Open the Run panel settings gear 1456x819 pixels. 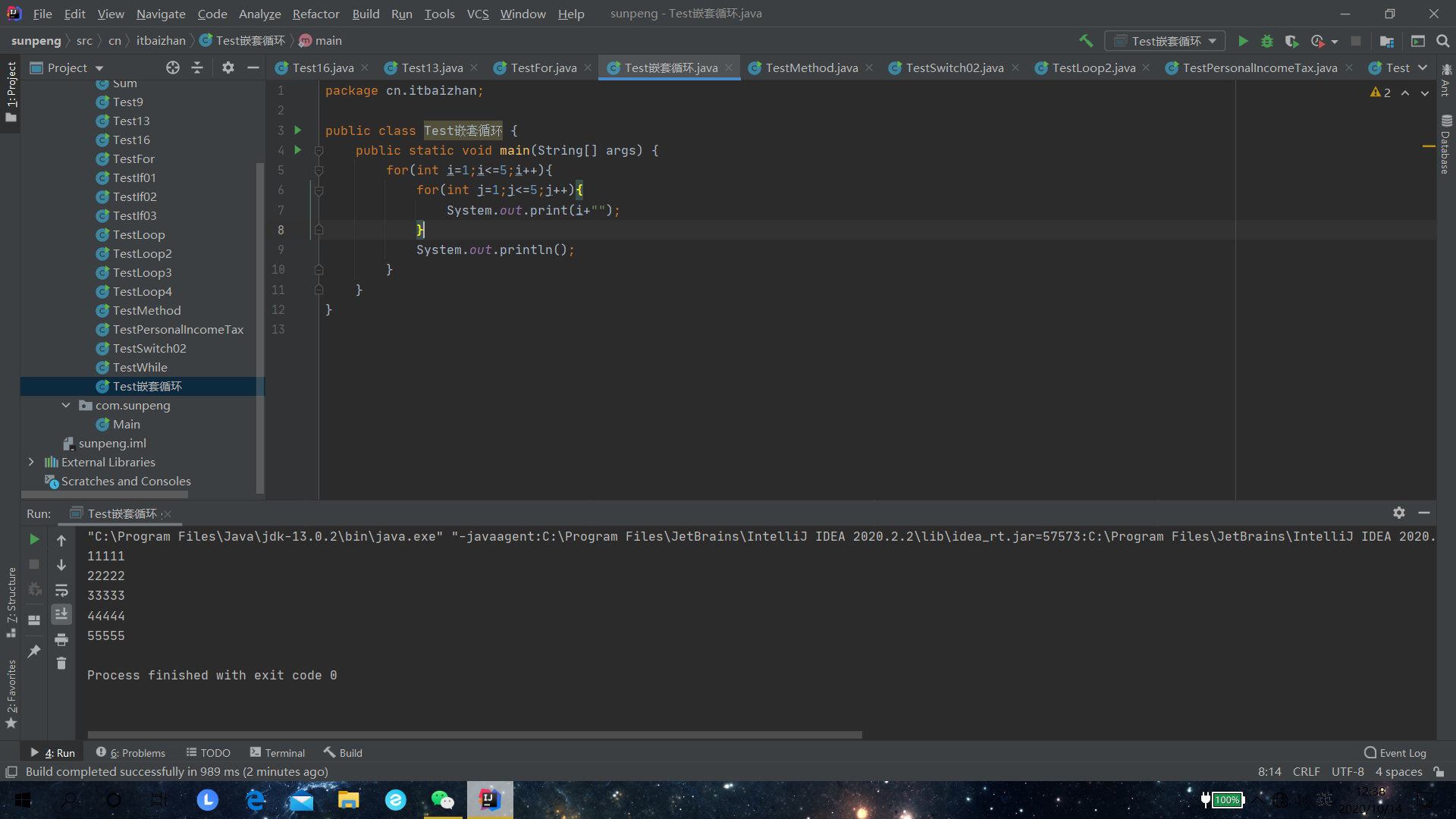[x=1399, y=513]
